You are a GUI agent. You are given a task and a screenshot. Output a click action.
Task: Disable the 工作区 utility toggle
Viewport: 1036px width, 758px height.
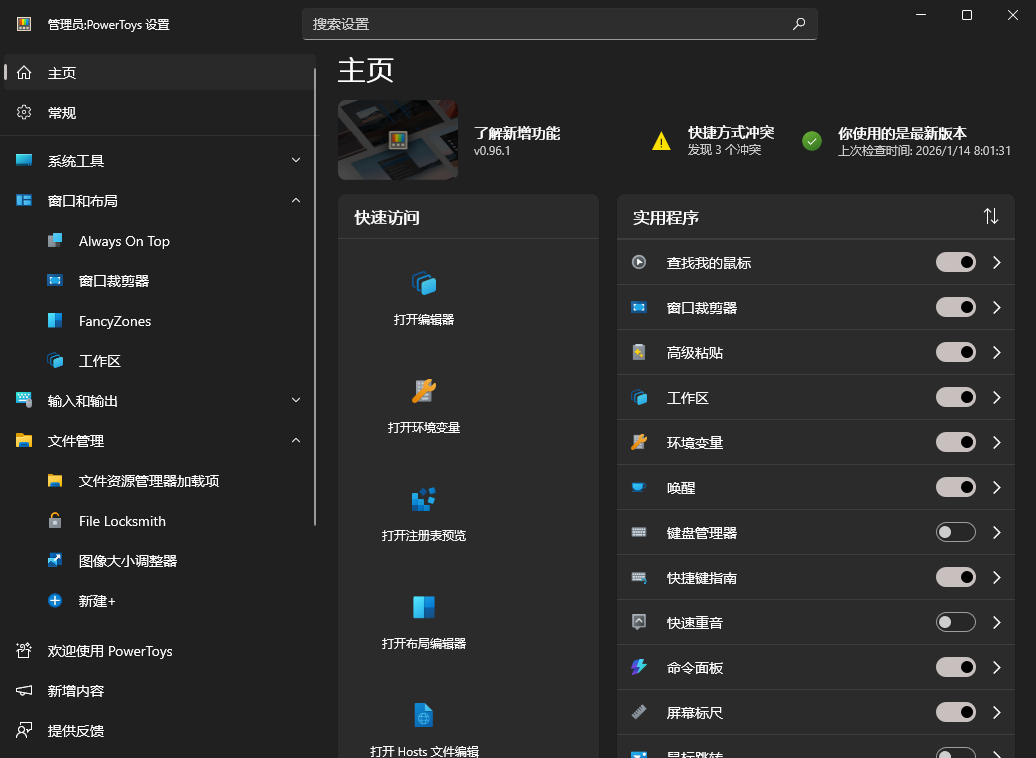955,397
